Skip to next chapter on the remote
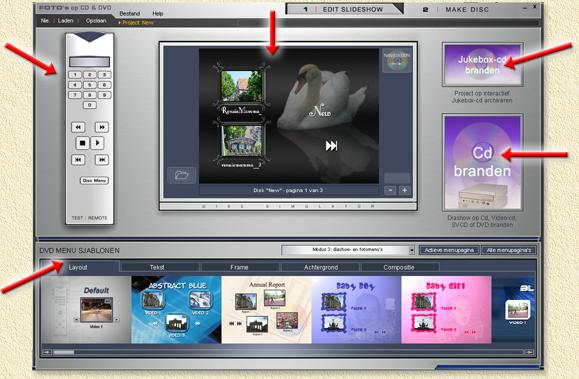This screenshot has width=579, height=379. [102, 160]
